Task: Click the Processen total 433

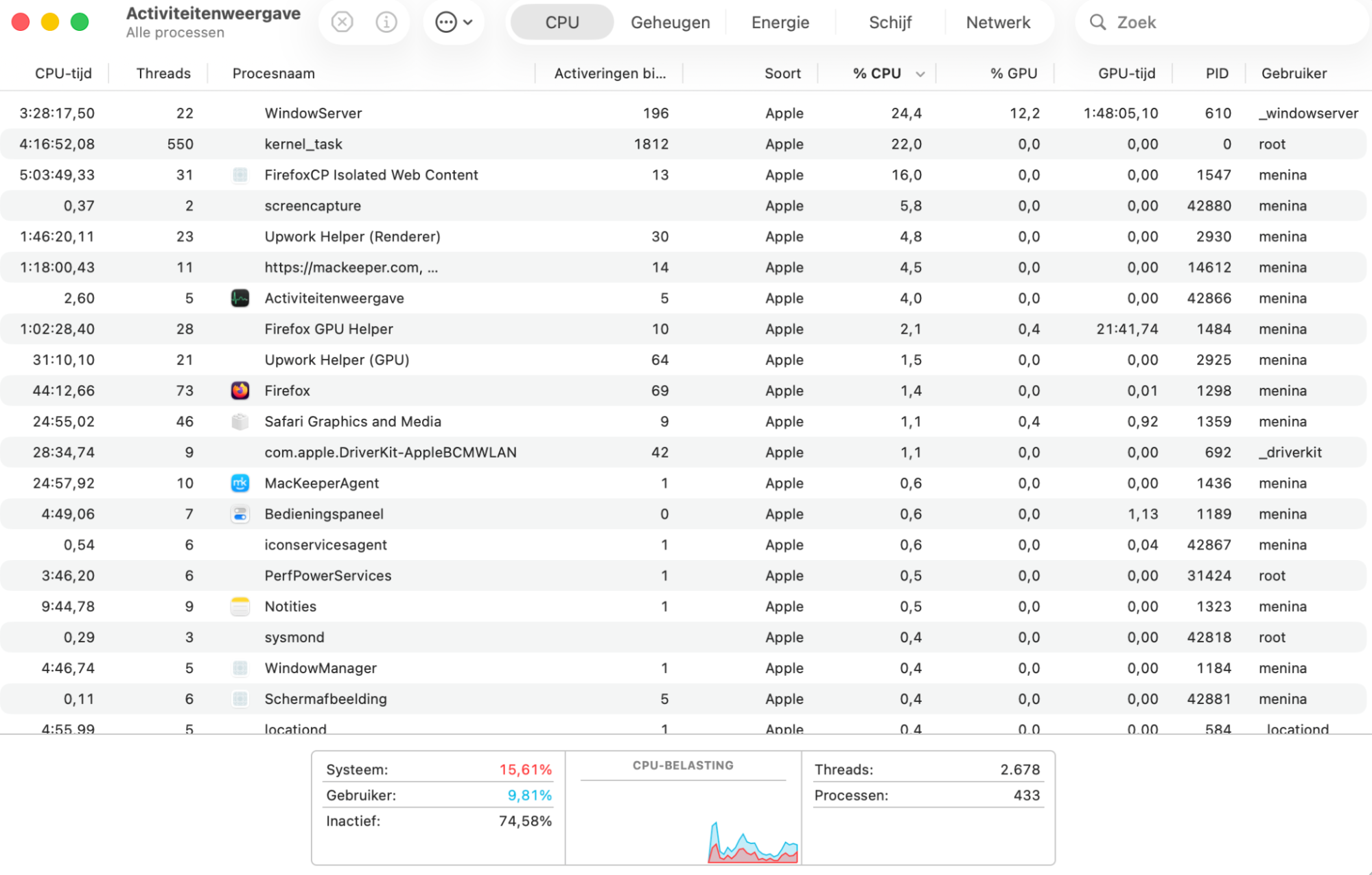Action: pyautogui.click(x=1026, y=795)
